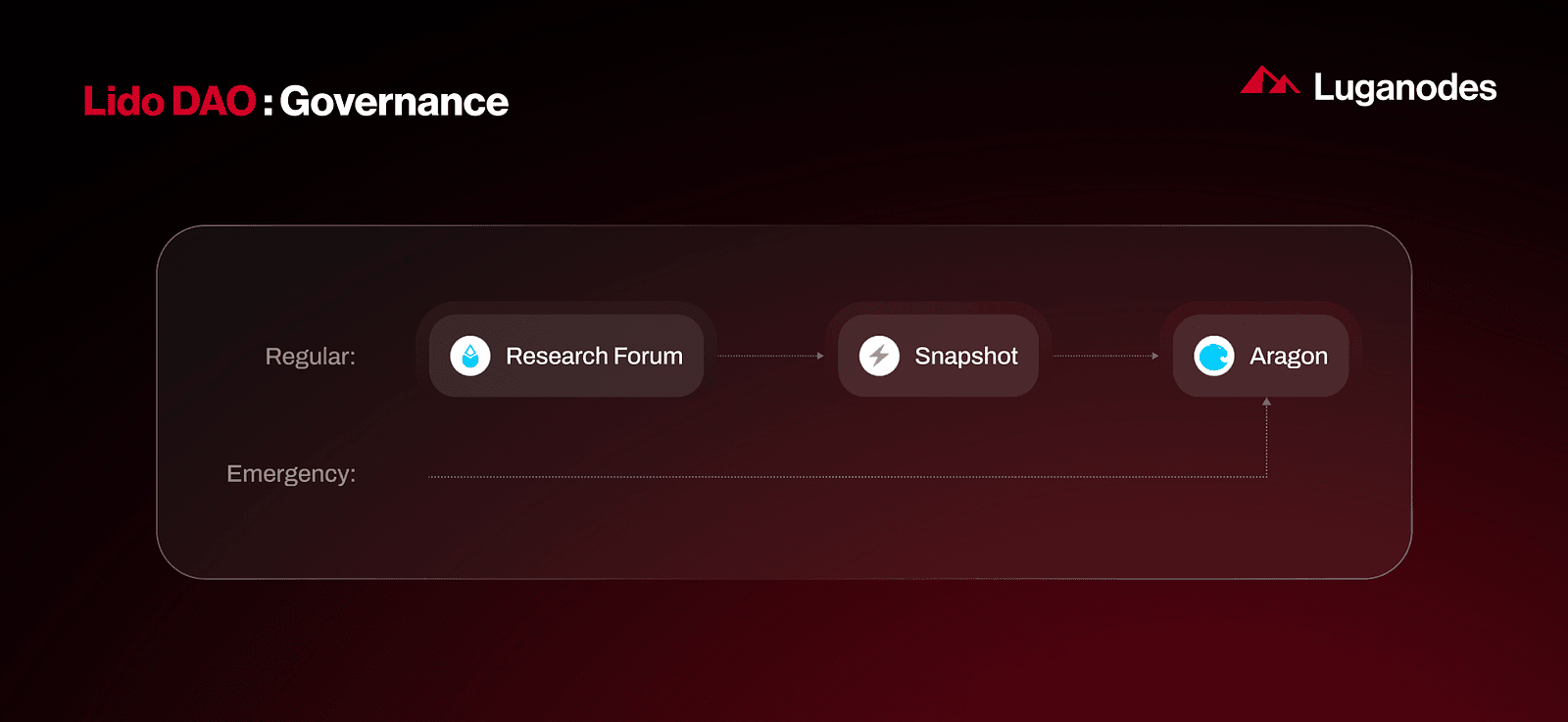Click the Governance heading text
The width and height of the screenshot is (1568, 722).
(x=394, y=101)
